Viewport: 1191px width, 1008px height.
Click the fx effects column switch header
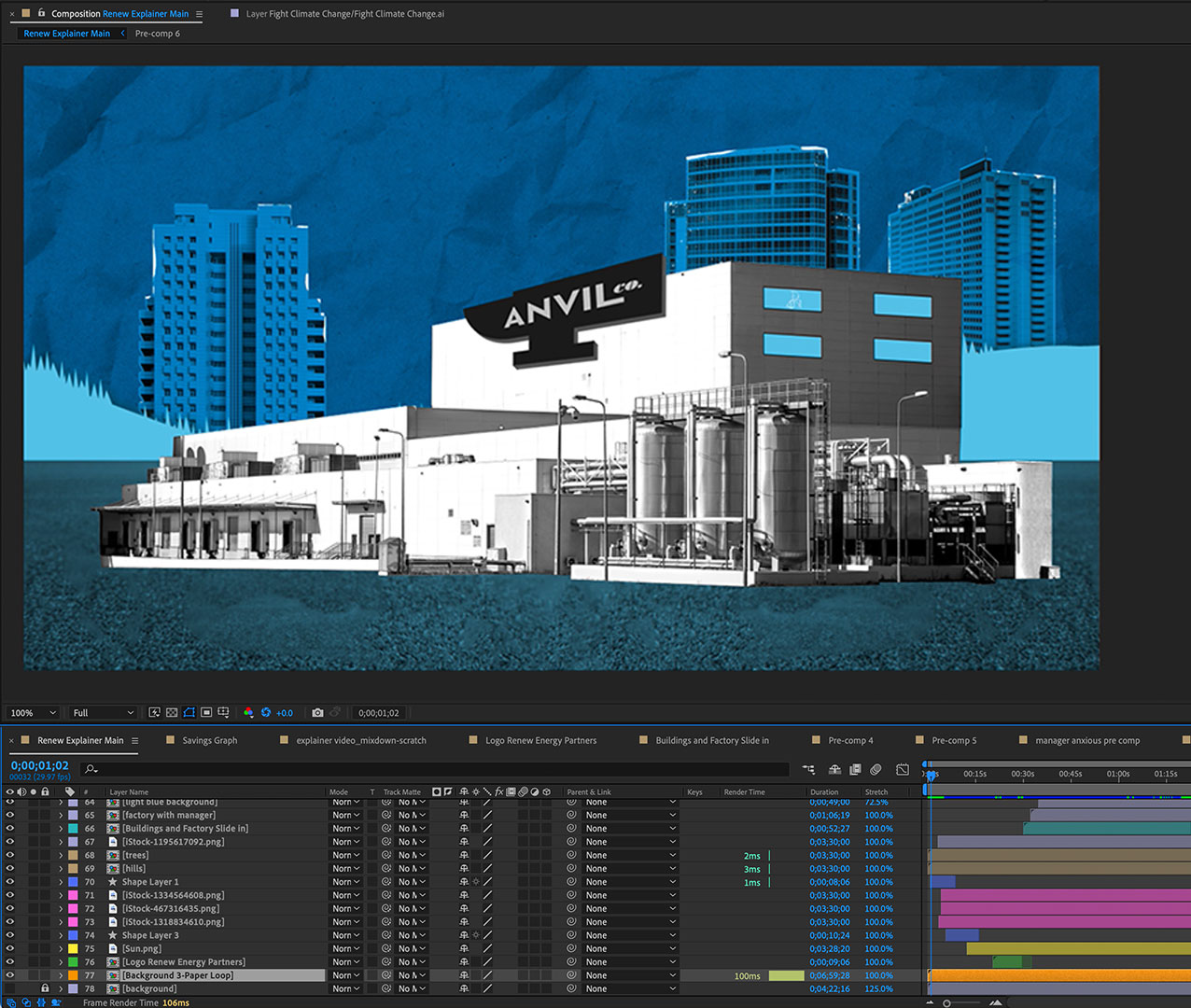click(x=499, y=791)
